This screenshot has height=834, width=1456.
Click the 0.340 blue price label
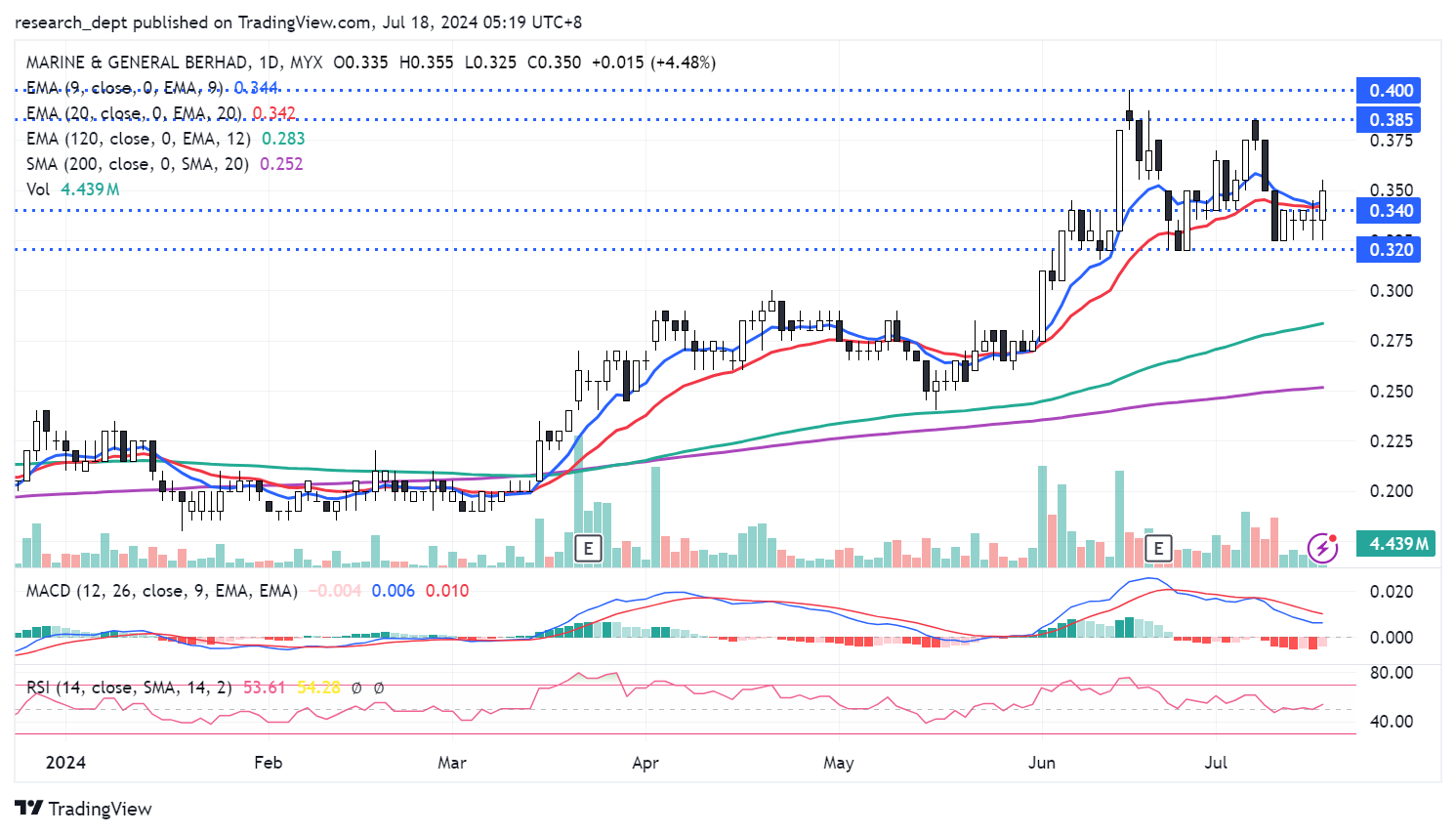1390,211
